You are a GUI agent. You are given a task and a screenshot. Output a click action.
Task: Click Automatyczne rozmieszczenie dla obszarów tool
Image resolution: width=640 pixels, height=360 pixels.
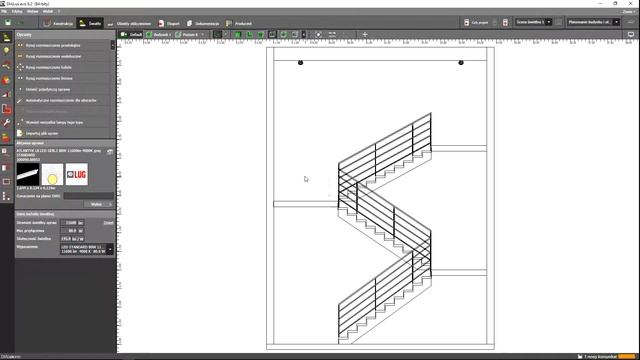pyautogui.click(x=63, y=100)
